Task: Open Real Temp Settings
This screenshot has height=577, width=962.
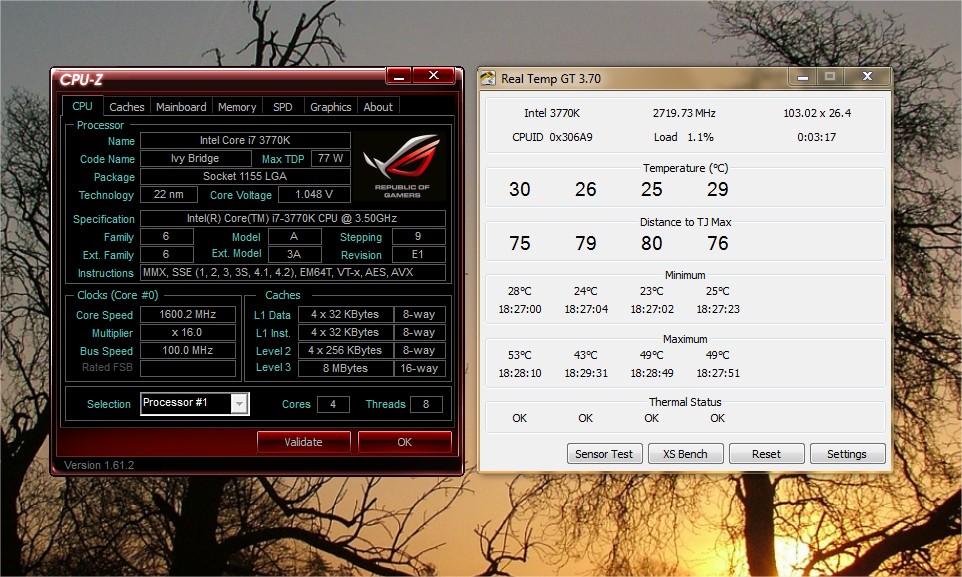Action: [847, 454]
